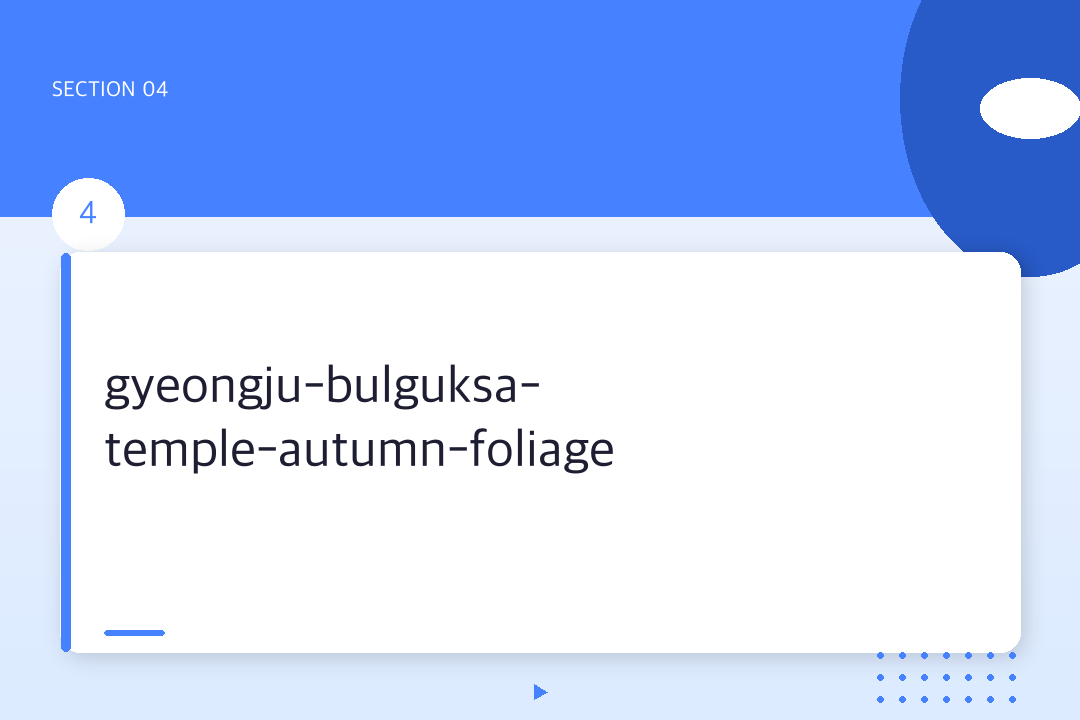Image resolution: width=1080 pixels, height=720 pixels.
Task: Click the white oval shape
Action: (x=1029, y=108)
